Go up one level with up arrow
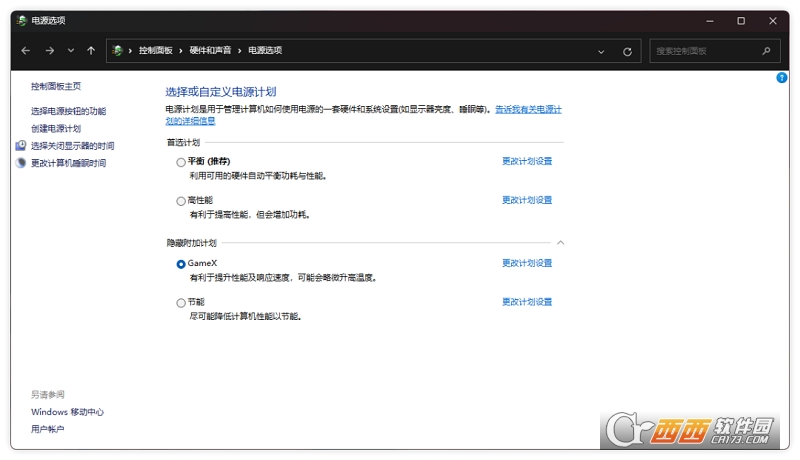Viewport: 800px width, 460px height. (x=91, y=50)
